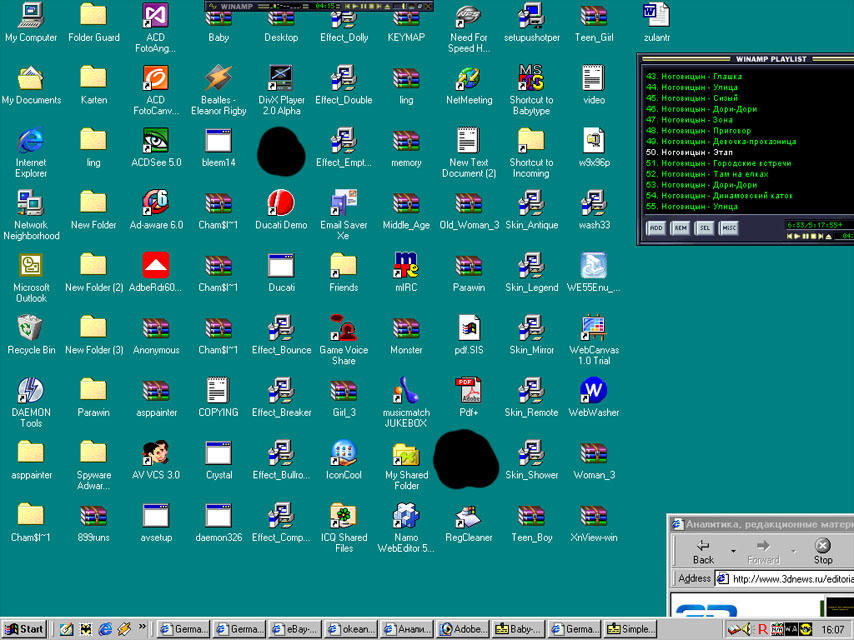Launch Internet Explorer from quick launch

pyautogui.click(x=105, y=629)
